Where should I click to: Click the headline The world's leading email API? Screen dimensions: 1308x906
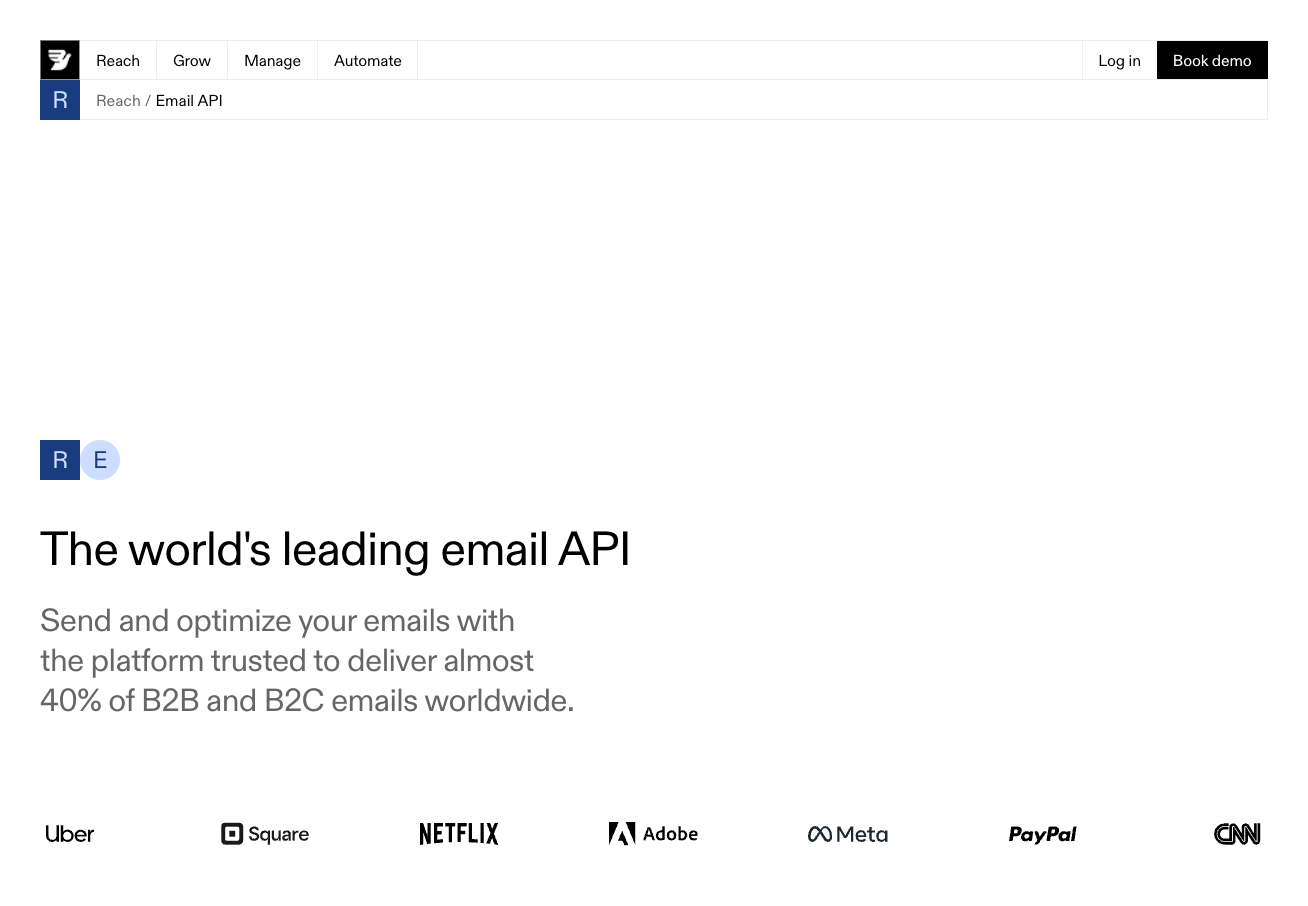coord(335,549)
